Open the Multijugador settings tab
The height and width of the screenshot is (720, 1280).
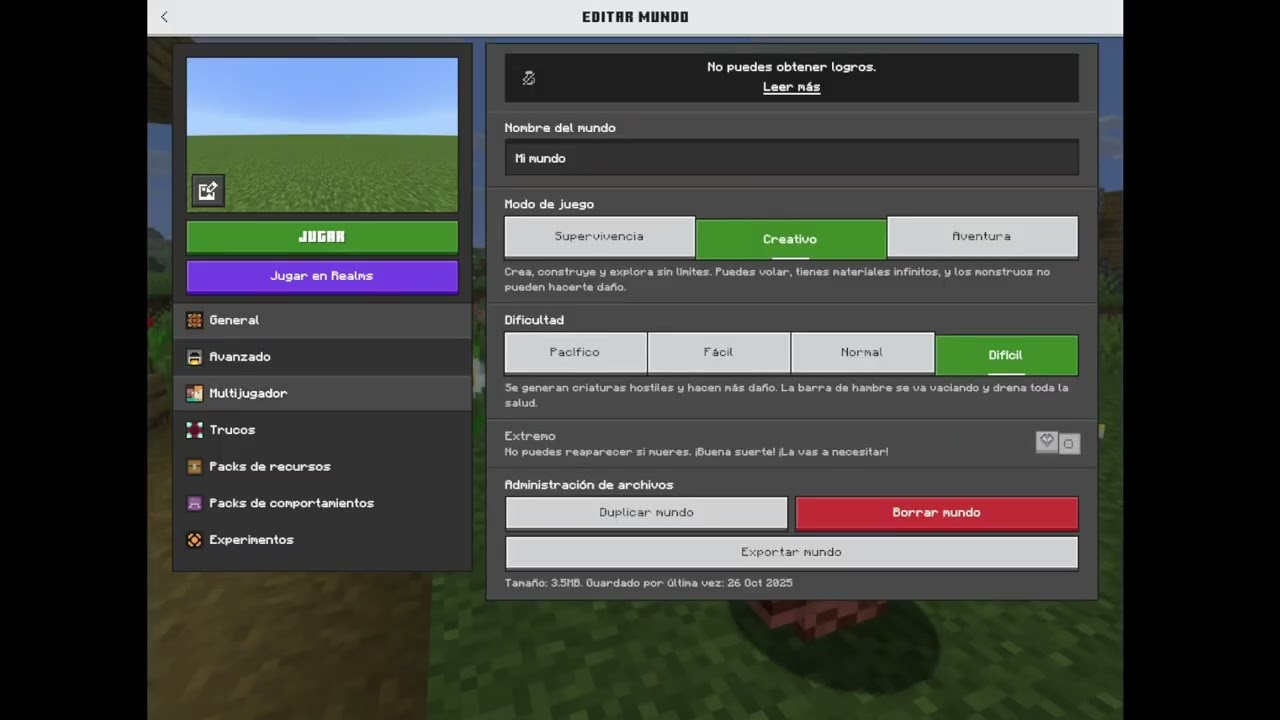(322, 393)
